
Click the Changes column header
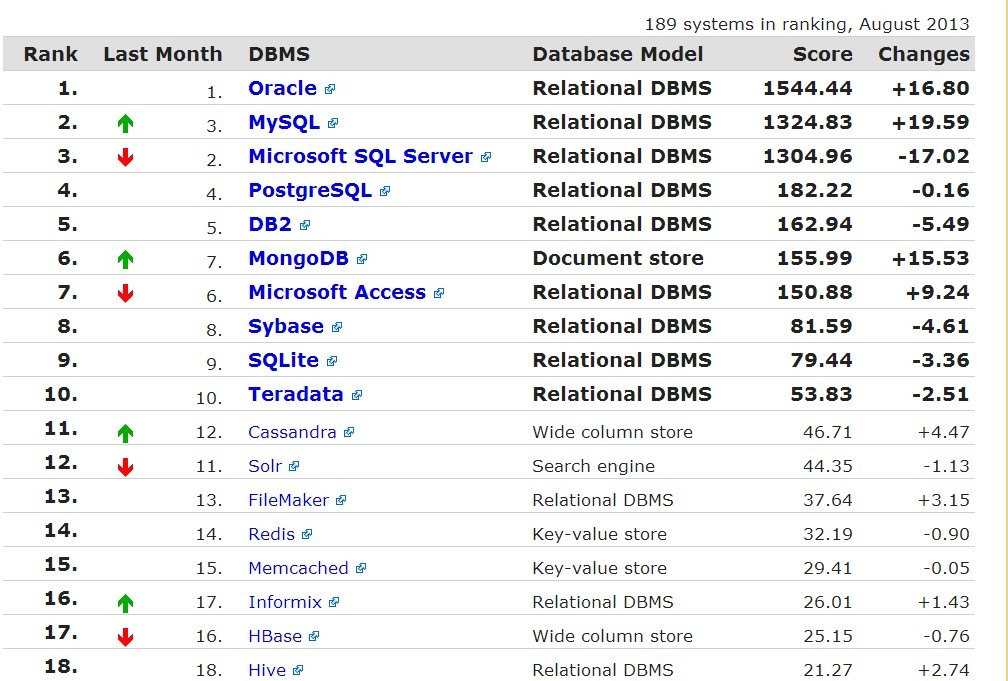click(x=924, y=54)
